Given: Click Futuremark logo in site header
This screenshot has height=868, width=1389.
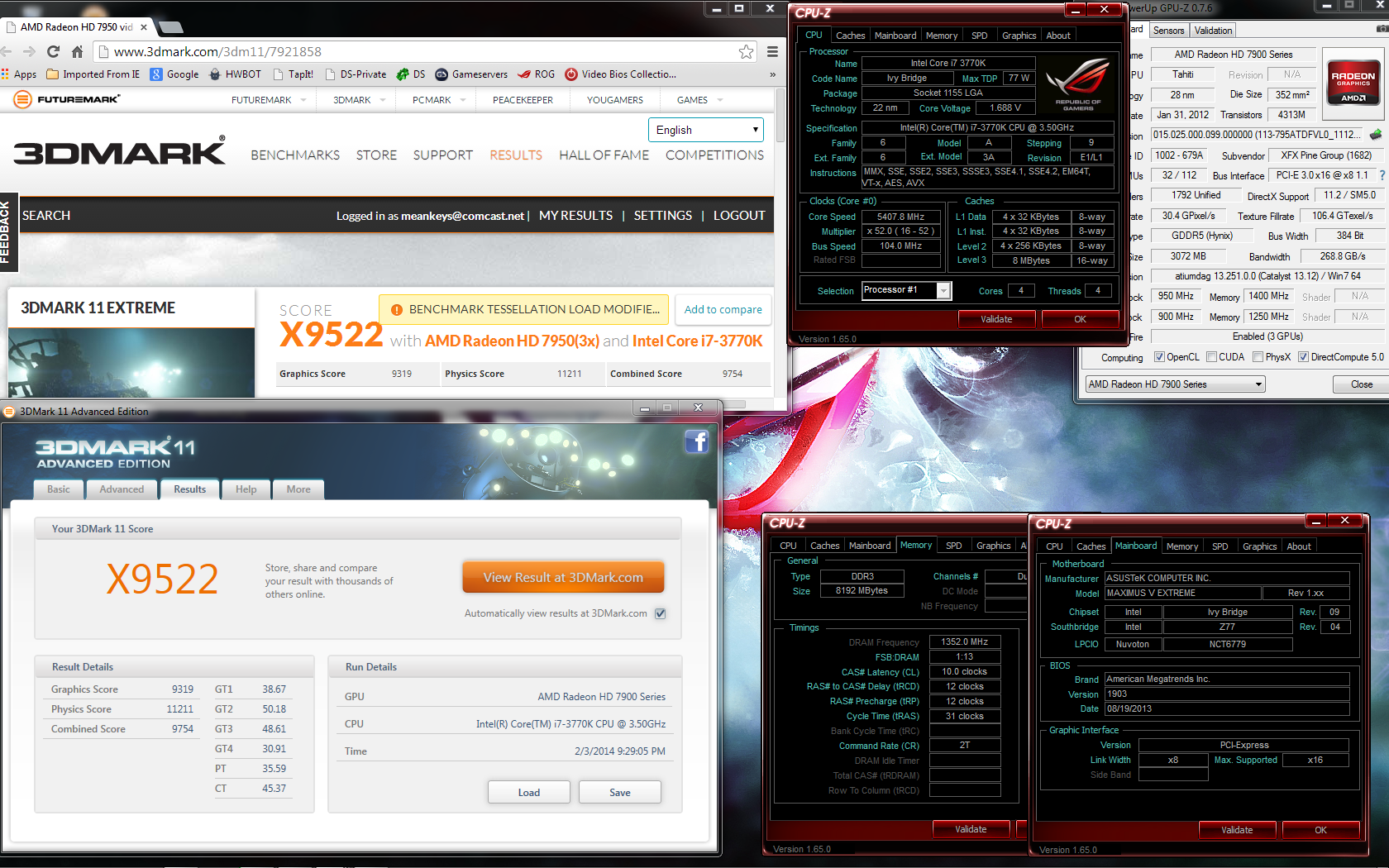Looking at the screenshot, I should point(67,100).
